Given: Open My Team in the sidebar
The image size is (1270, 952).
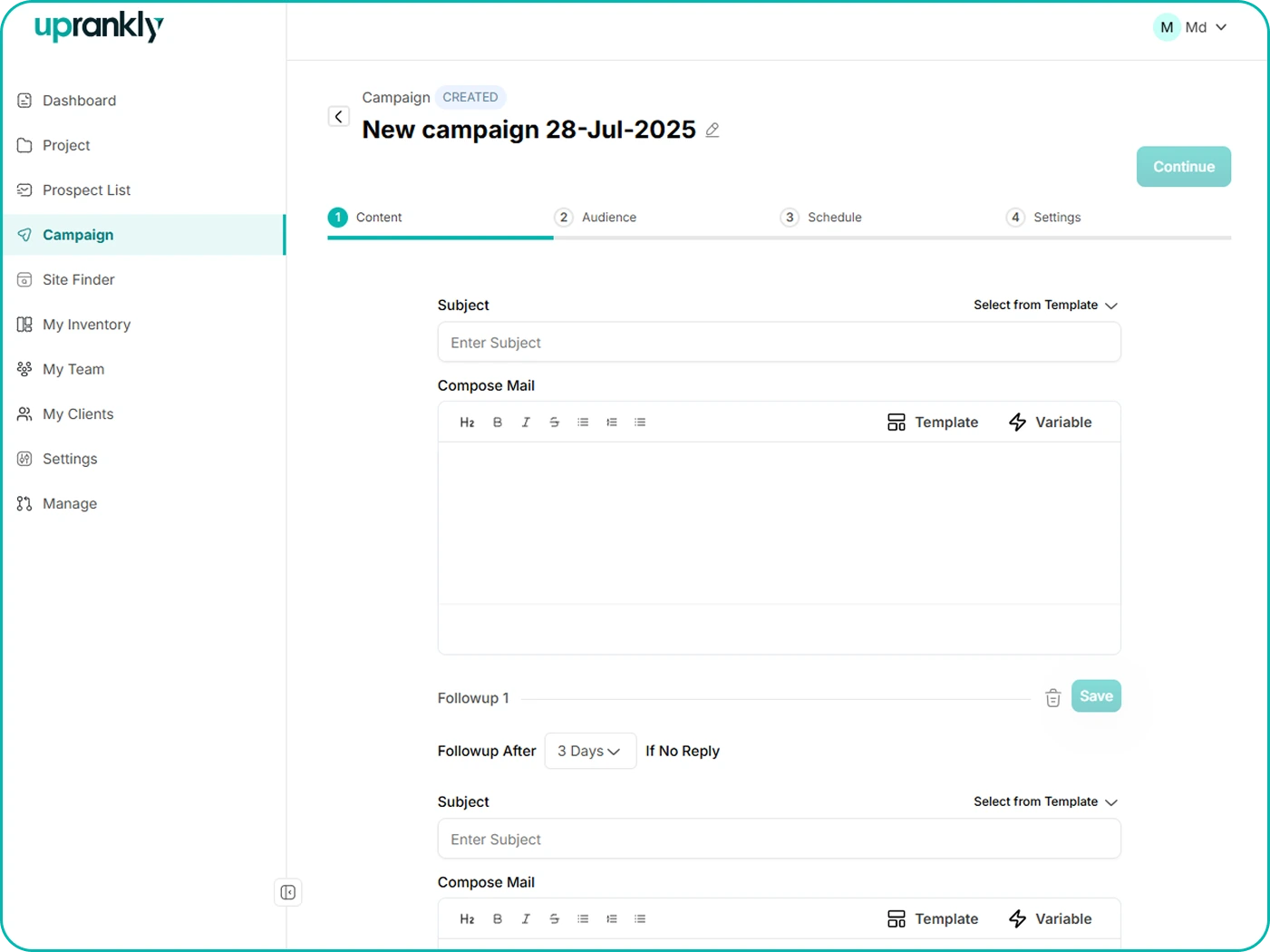Looking at the screenshot, I should [143, 369].
